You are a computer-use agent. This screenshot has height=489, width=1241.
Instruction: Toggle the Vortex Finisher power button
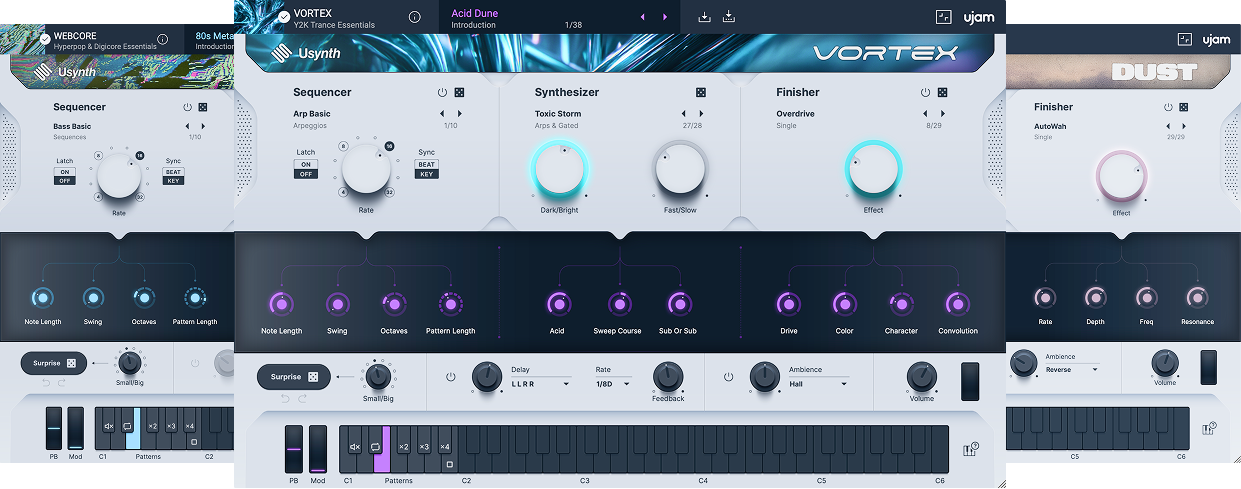tap(925, 93)
